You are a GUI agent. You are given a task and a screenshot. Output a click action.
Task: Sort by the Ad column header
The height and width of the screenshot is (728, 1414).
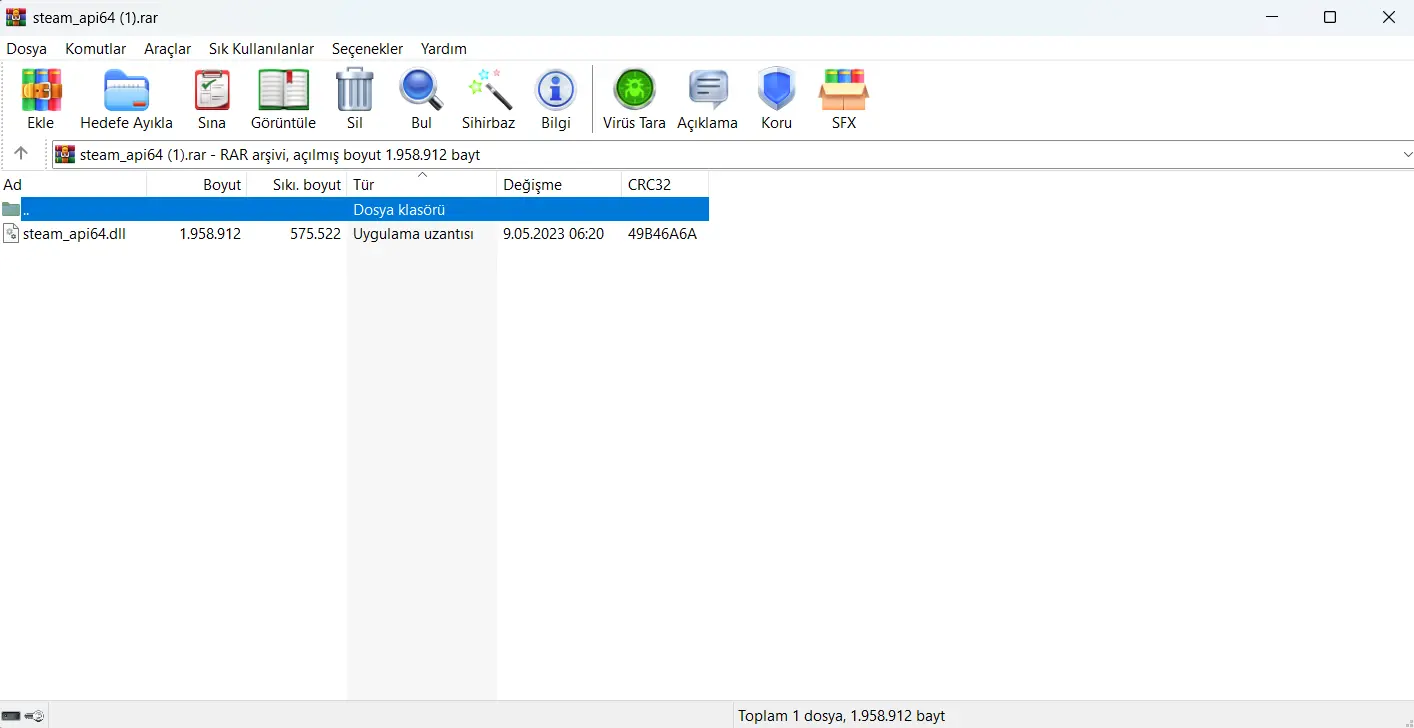[73, 185]
